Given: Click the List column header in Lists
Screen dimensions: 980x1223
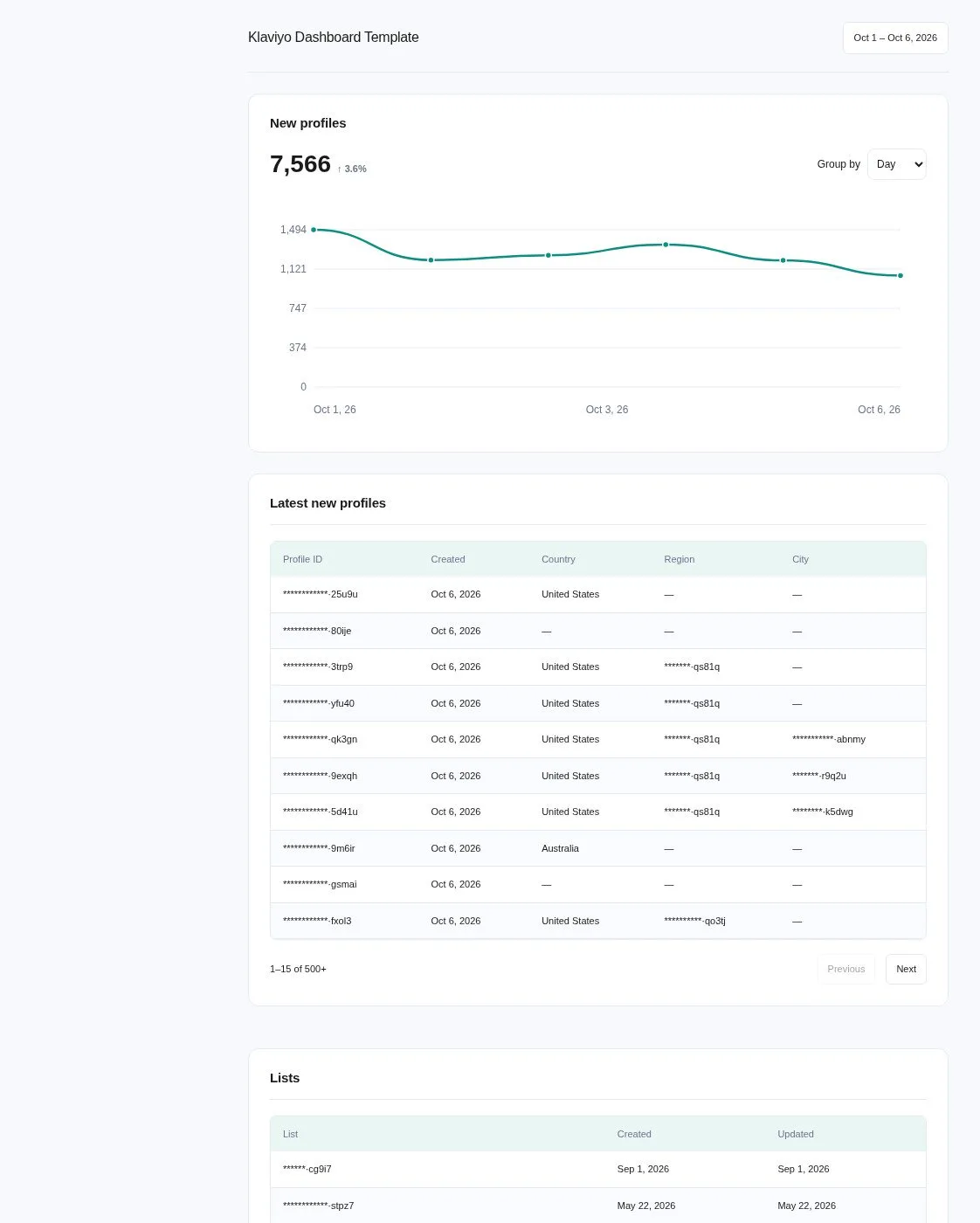Looking at the screenshot, I should pos(290,1134).
